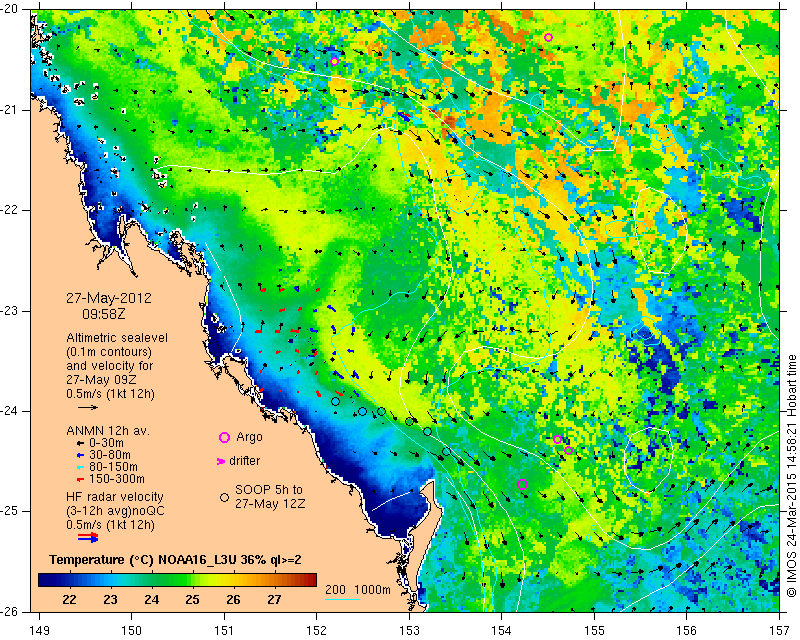Click the black altimetric velocity scale arrow

pos(88,407)
